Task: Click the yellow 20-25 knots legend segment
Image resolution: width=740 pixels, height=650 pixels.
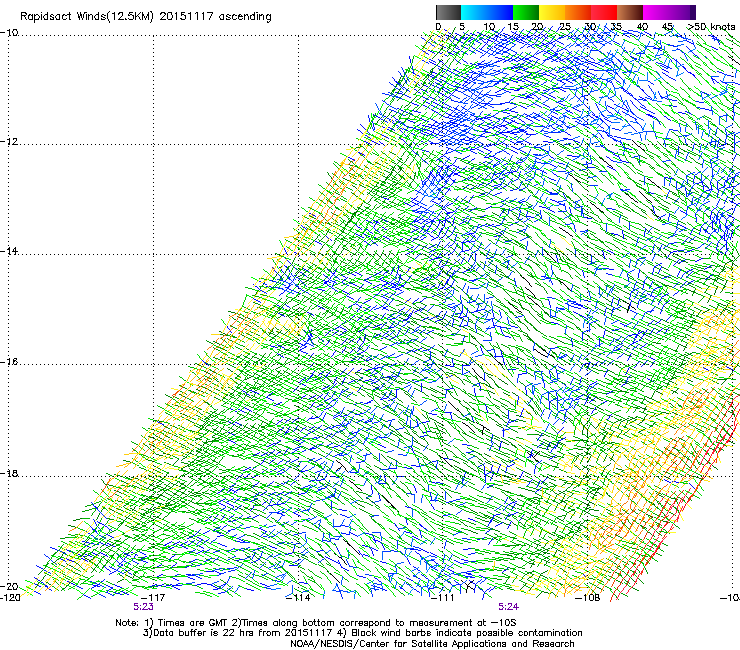Action: point(552,12)
